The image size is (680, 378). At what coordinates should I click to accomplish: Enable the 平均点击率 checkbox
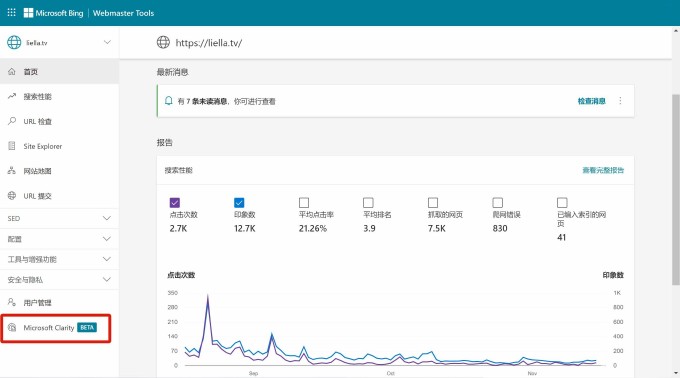coord(304,202)
